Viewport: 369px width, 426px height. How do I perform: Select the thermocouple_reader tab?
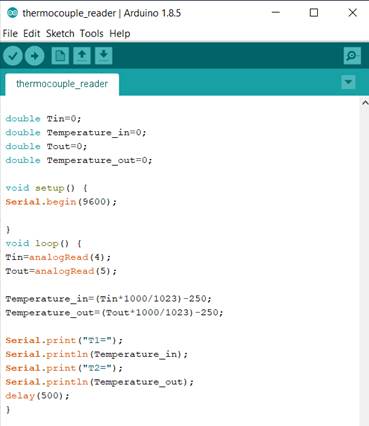tap(62, 84)
